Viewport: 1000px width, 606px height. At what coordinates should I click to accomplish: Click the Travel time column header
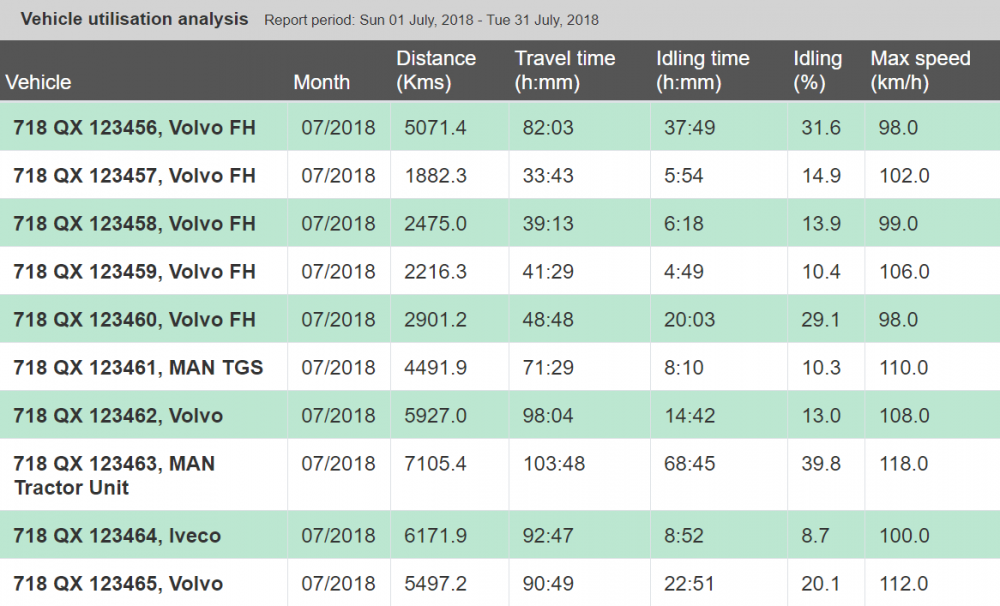[x=565, y=70]
